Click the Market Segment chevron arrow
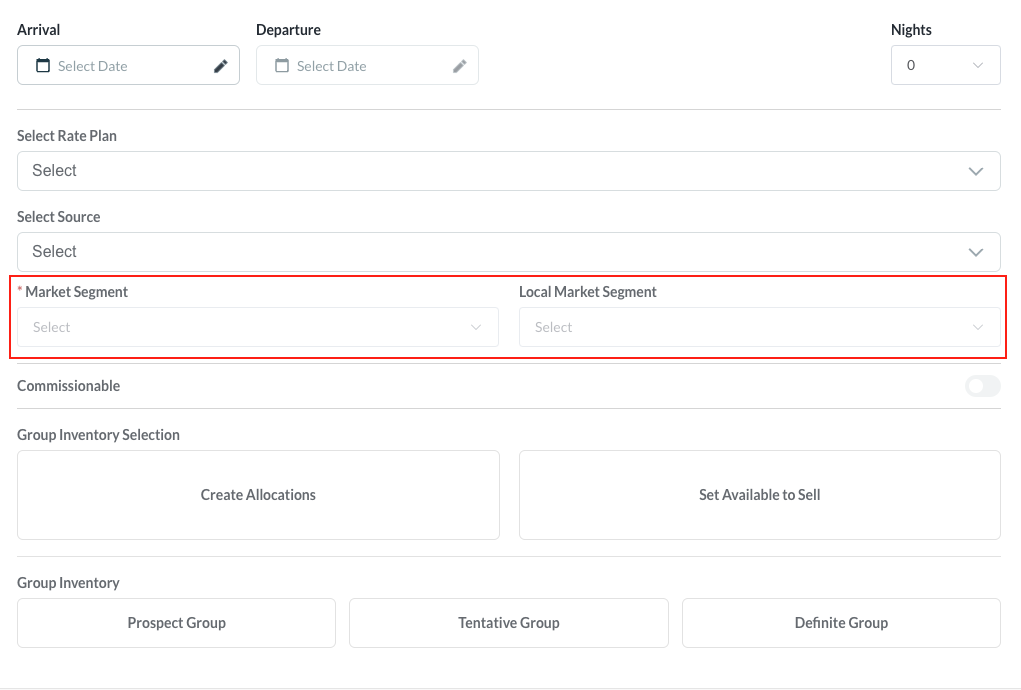This screenshot has height=690, width=1021. coord(476,327)
